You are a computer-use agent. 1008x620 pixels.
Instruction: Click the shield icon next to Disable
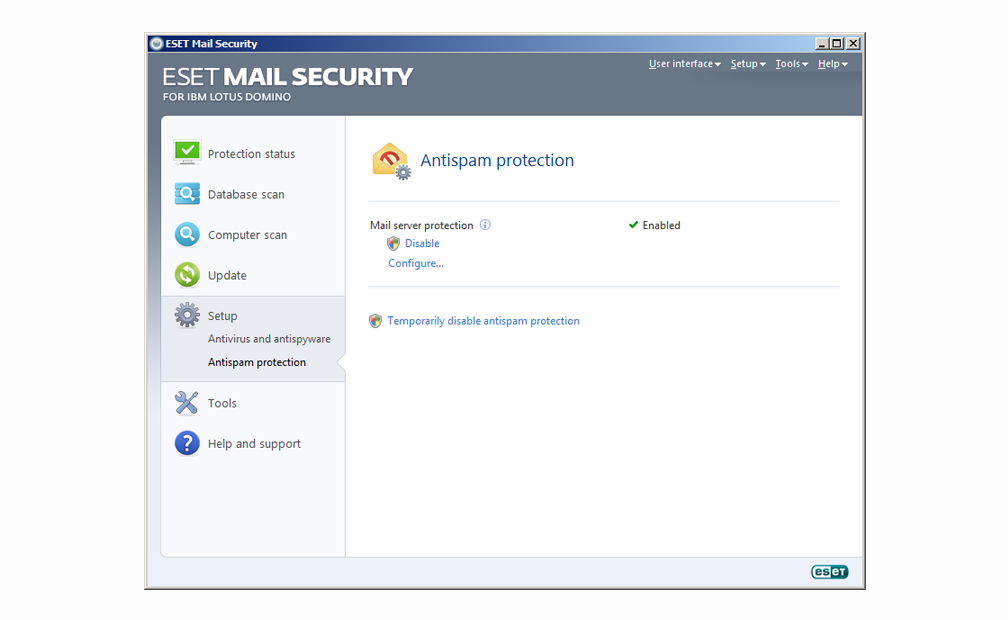click(393, 243)
